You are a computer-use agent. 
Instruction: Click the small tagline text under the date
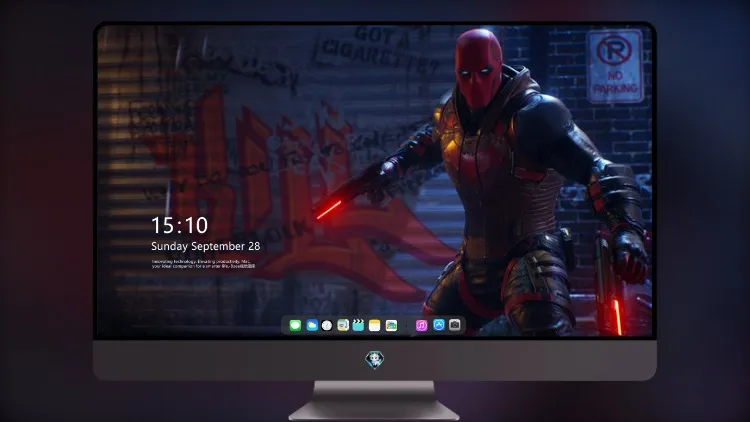coord(203,264)
